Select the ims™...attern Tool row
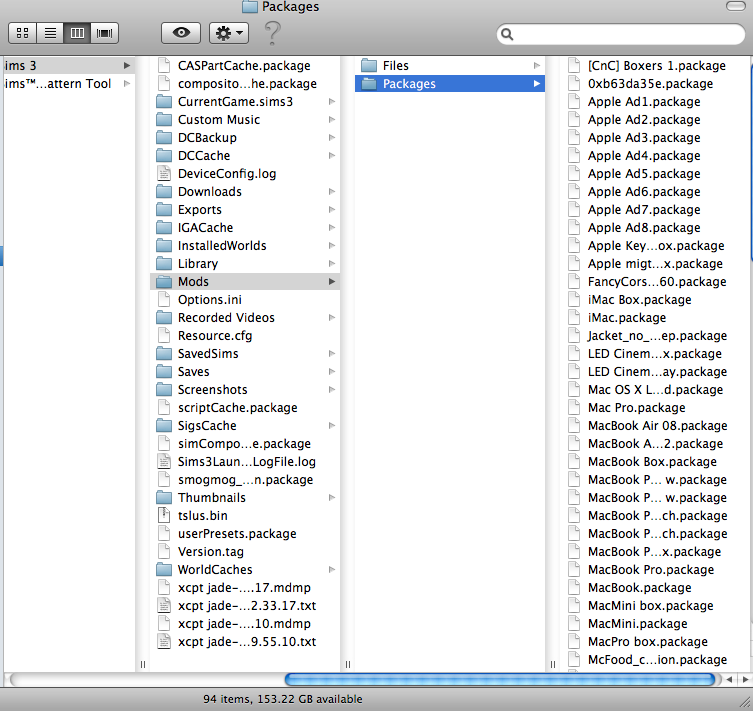The width and height of the screenshot is (753, 711). pos(69,84)
